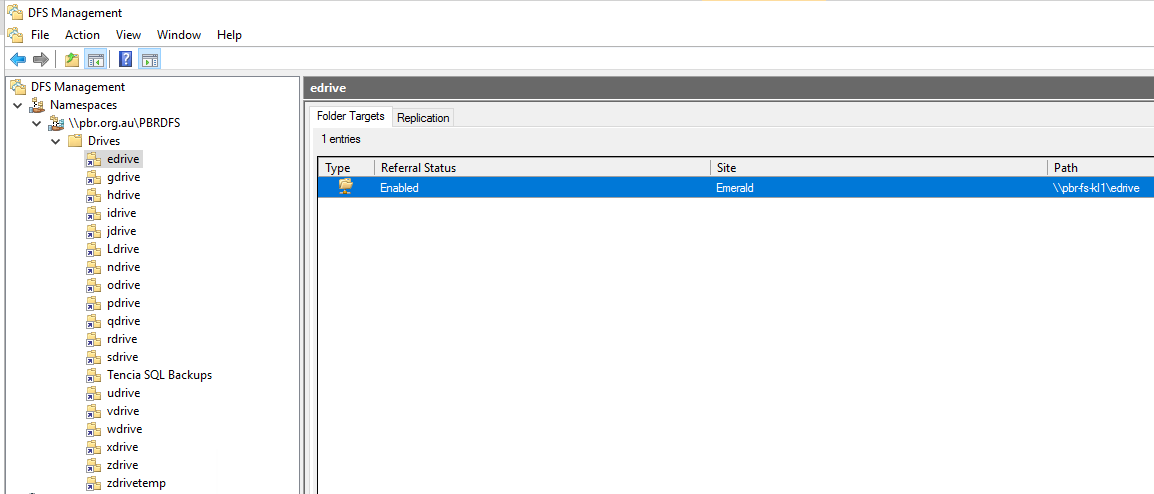Image resolution: width=1154 pixels, height=494 pixels.
Task: Select the udrive folder in tree
Action: coord(123,393)
